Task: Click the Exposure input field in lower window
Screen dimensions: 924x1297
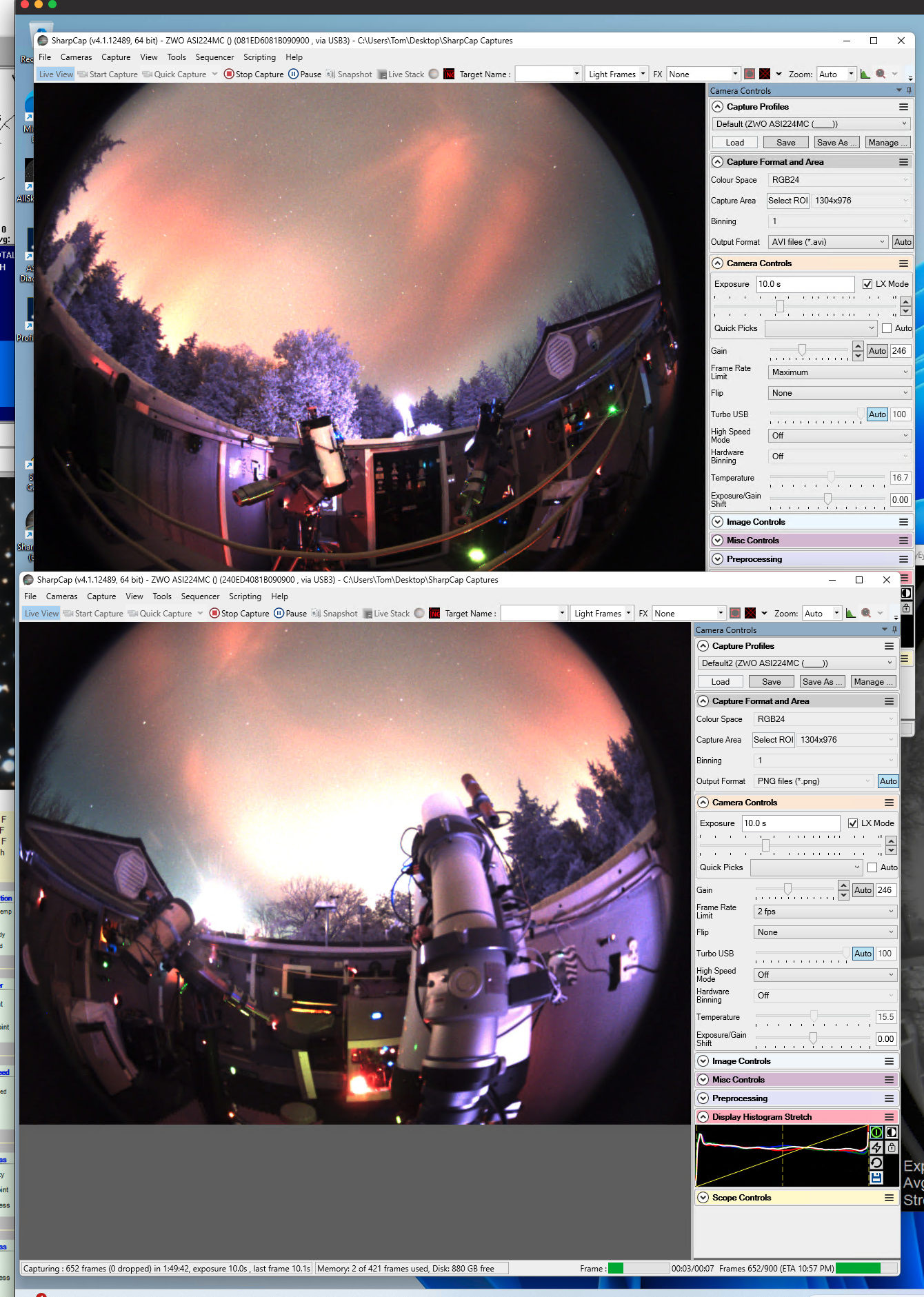Action: 790,823
